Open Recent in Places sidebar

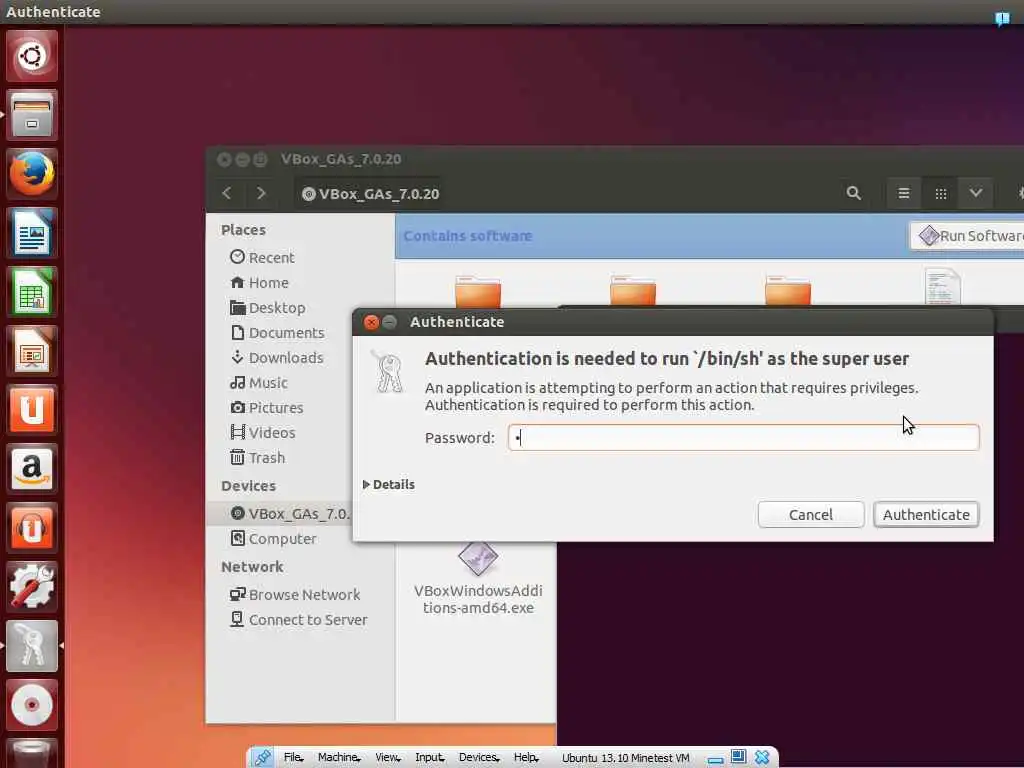click(263, 257)
